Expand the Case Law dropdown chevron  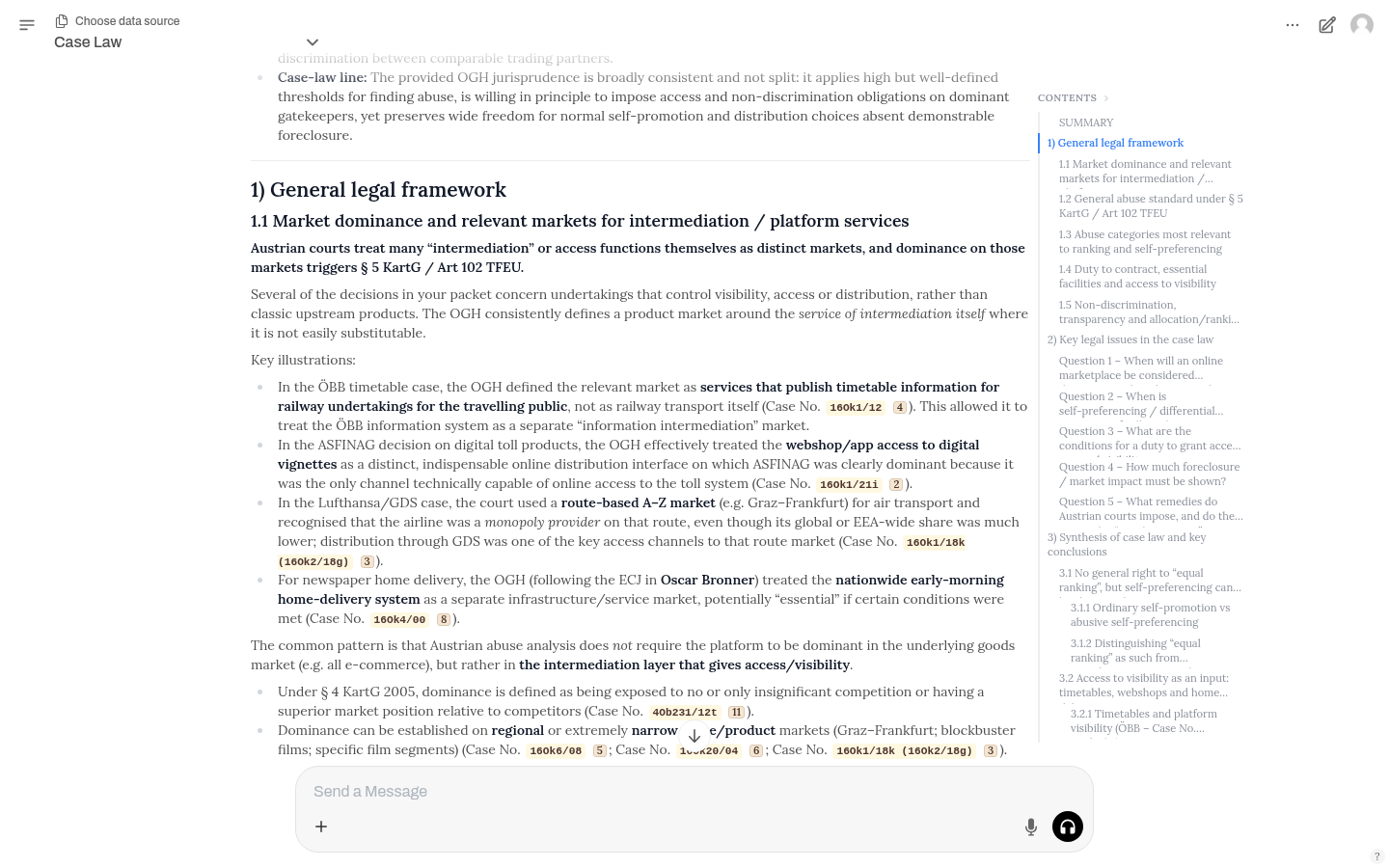tap(312, 42)
